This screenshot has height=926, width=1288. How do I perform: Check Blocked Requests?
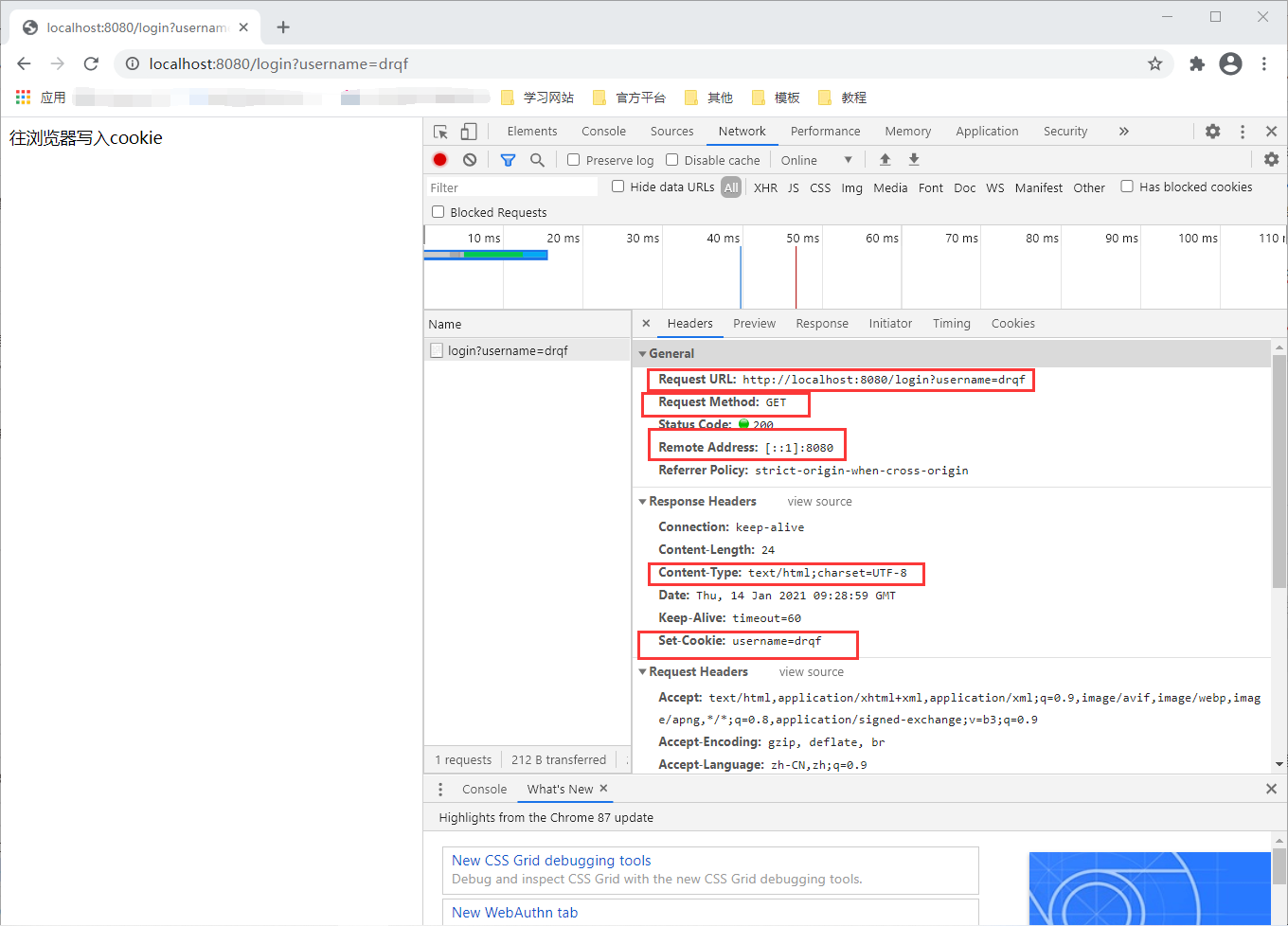[438, 212]
